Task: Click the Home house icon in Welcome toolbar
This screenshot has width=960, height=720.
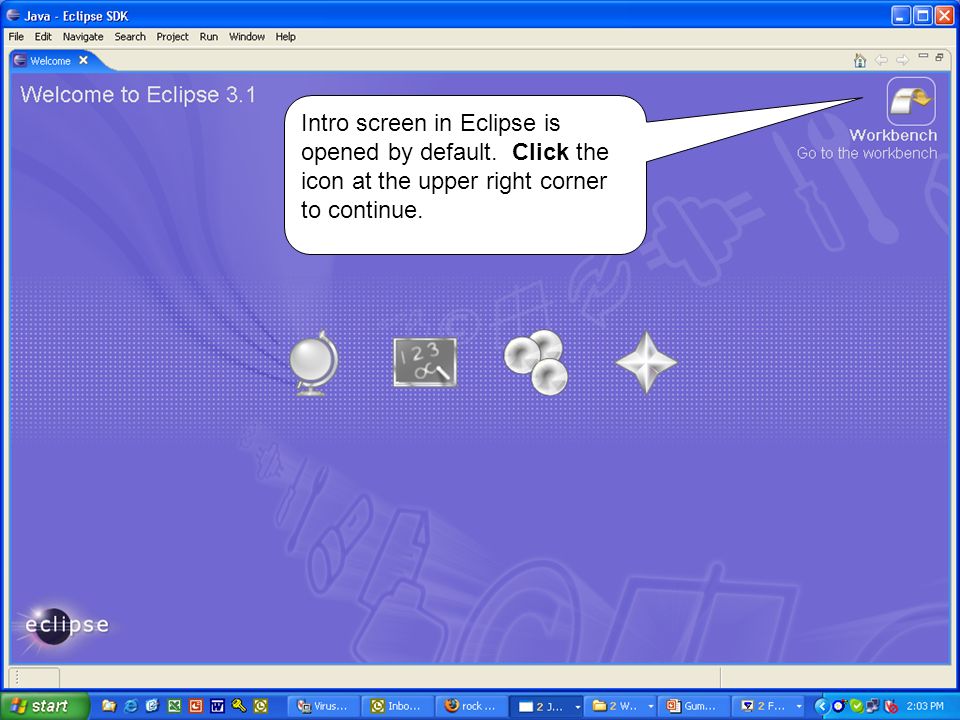Action: tap(860, 60)
